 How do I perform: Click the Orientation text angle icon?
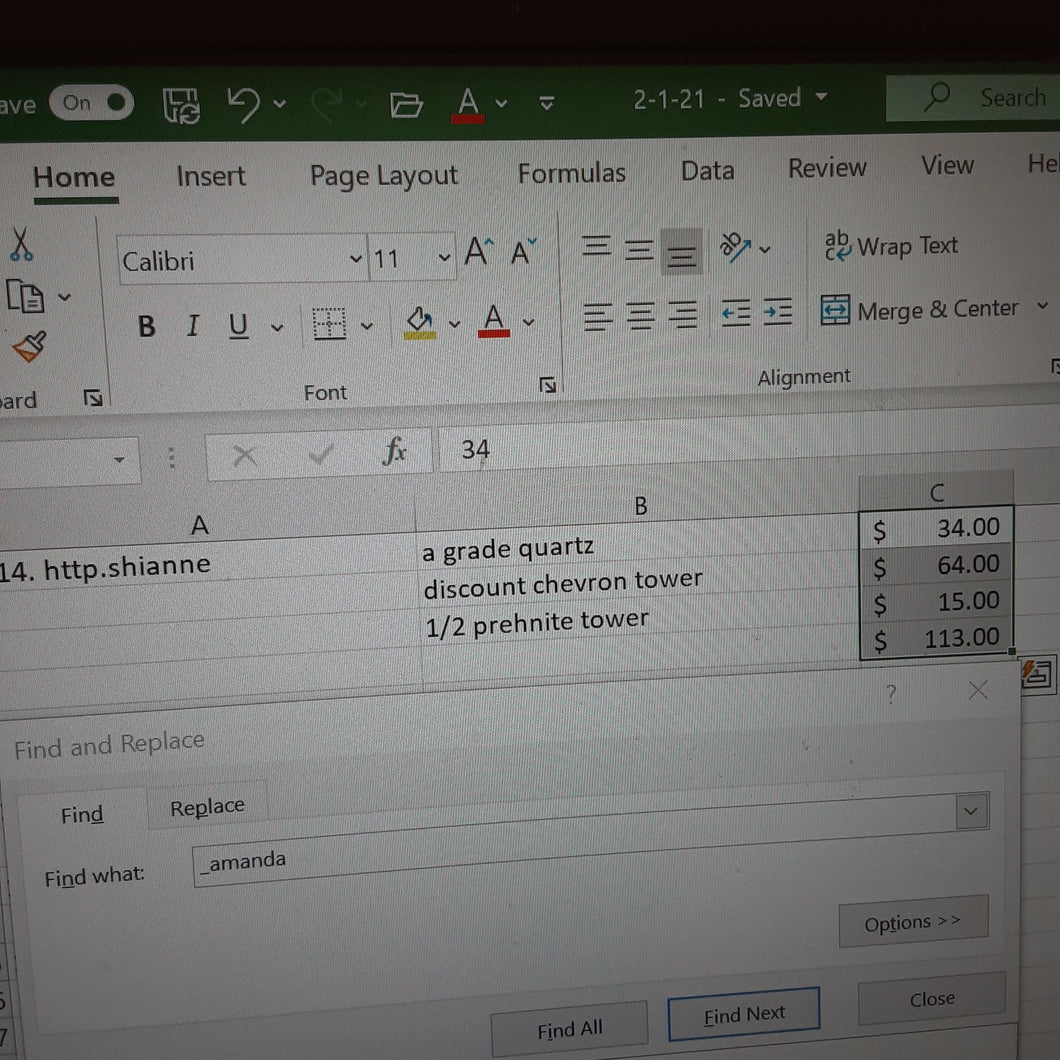[736, 247]
